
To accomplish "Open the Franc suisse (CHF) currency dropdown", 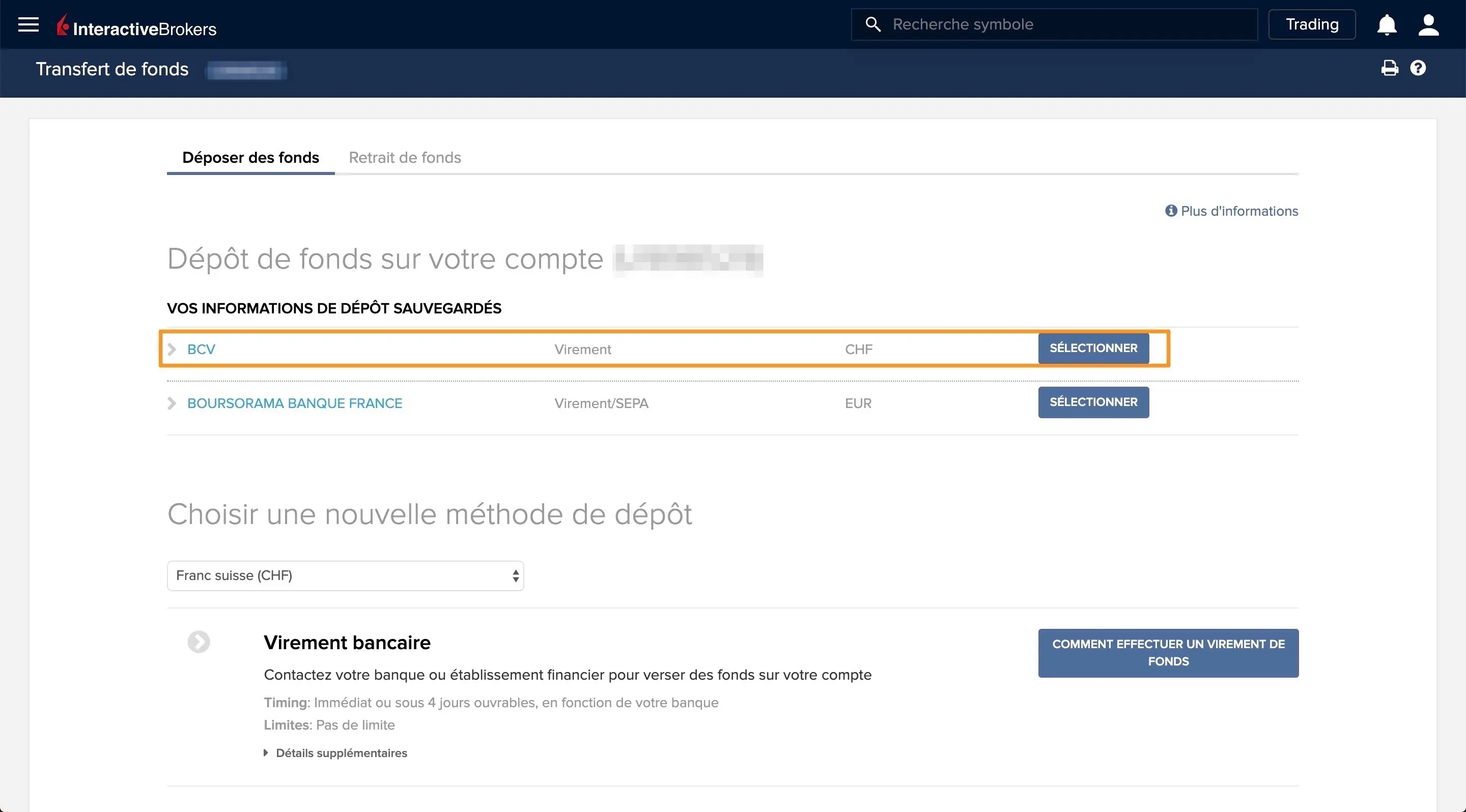I will (345, 575).
